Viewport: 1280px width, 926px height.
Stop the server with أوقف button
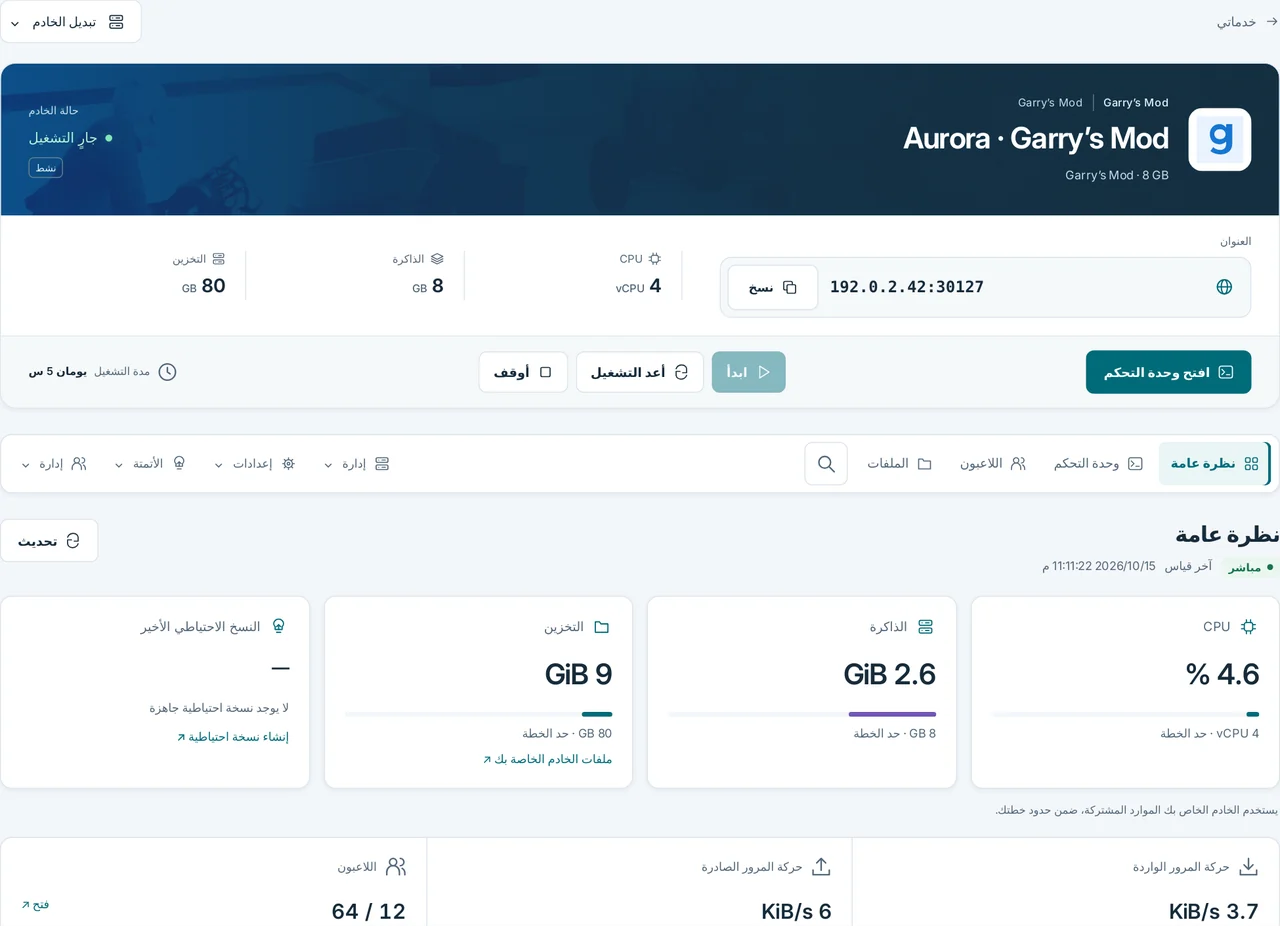(x=523, y=372)
